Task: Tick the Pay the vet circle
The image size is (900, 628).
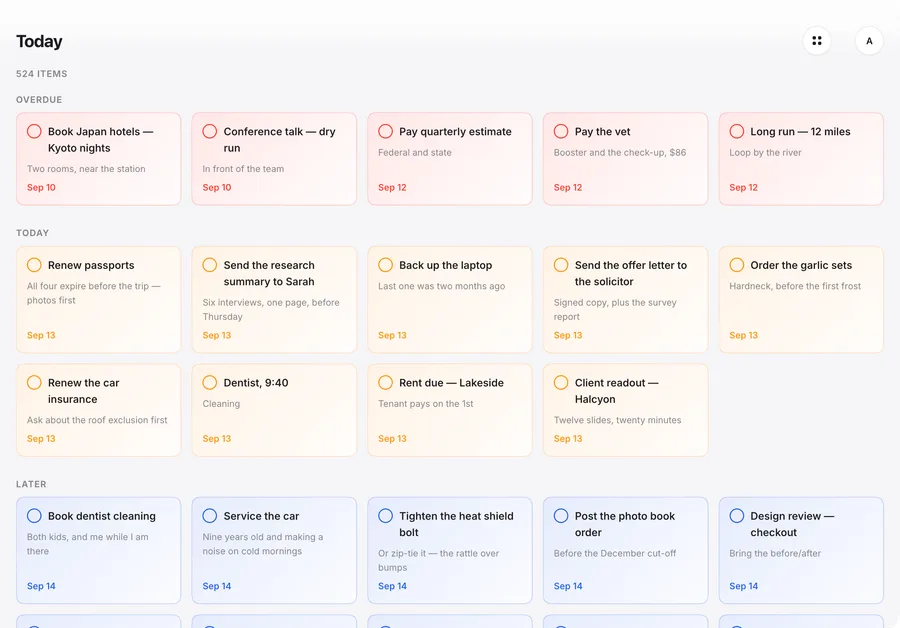Action: pyautogui.click(x=561, y=131)
